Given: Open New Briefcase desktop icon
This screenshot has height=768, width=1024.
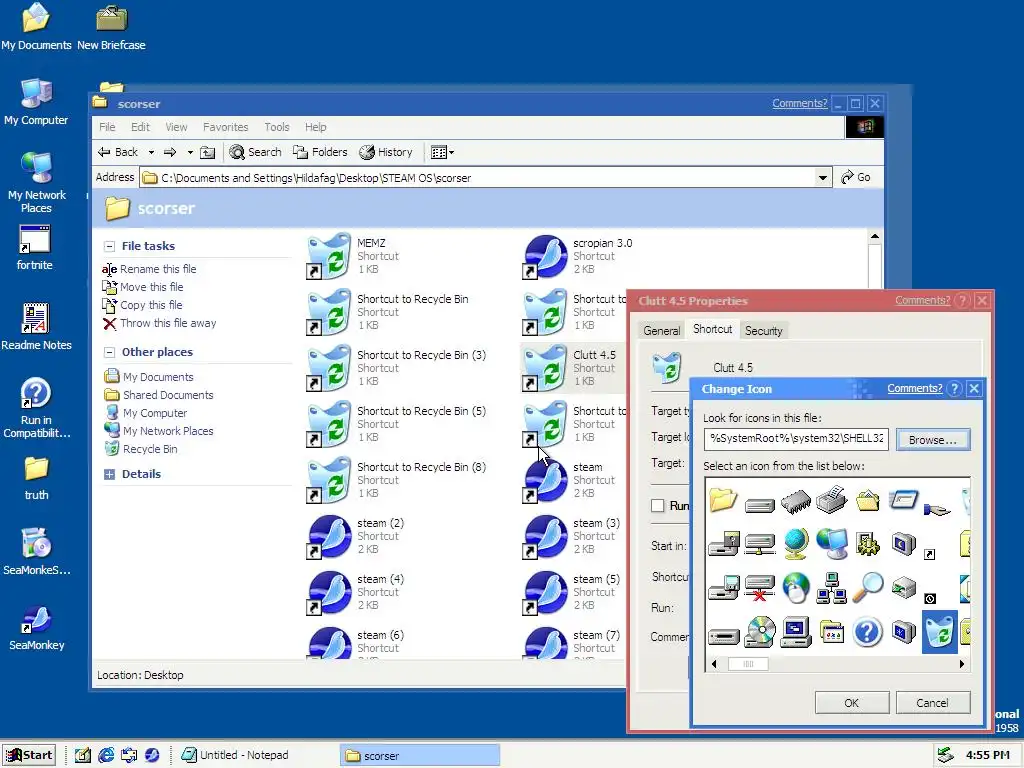Looking at the screenshot, I should click(x=112, y=27).
